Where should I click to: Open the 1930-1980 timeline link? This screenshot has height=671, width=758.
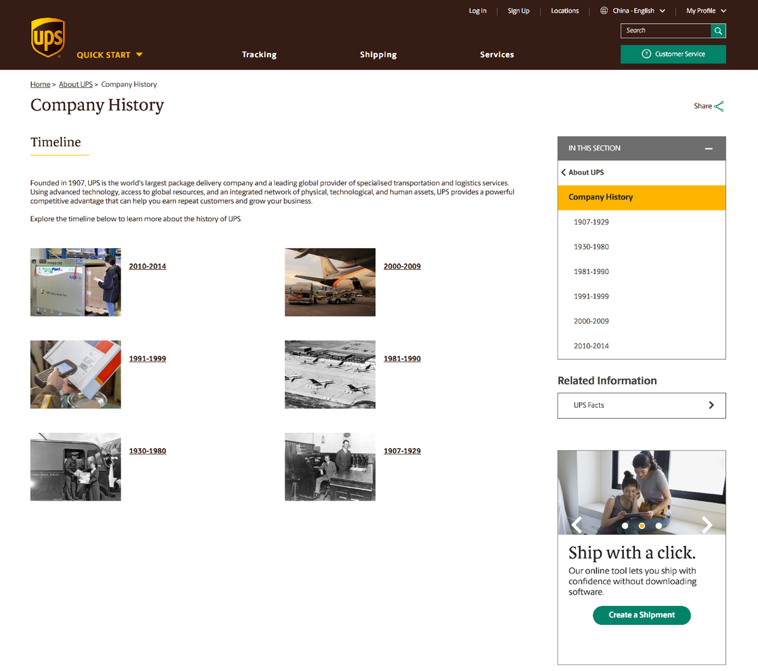click(147, 451)
